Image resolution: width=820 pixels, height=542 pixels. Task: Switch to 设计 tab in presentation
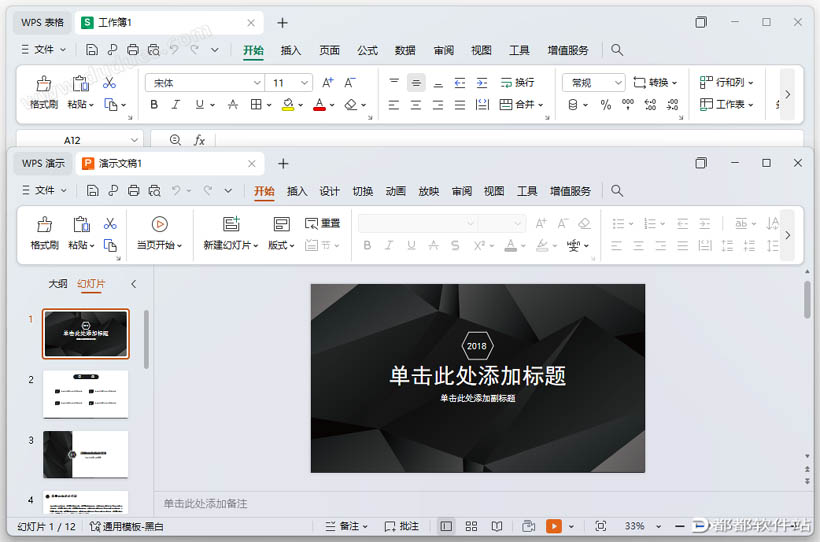(329, 191)
